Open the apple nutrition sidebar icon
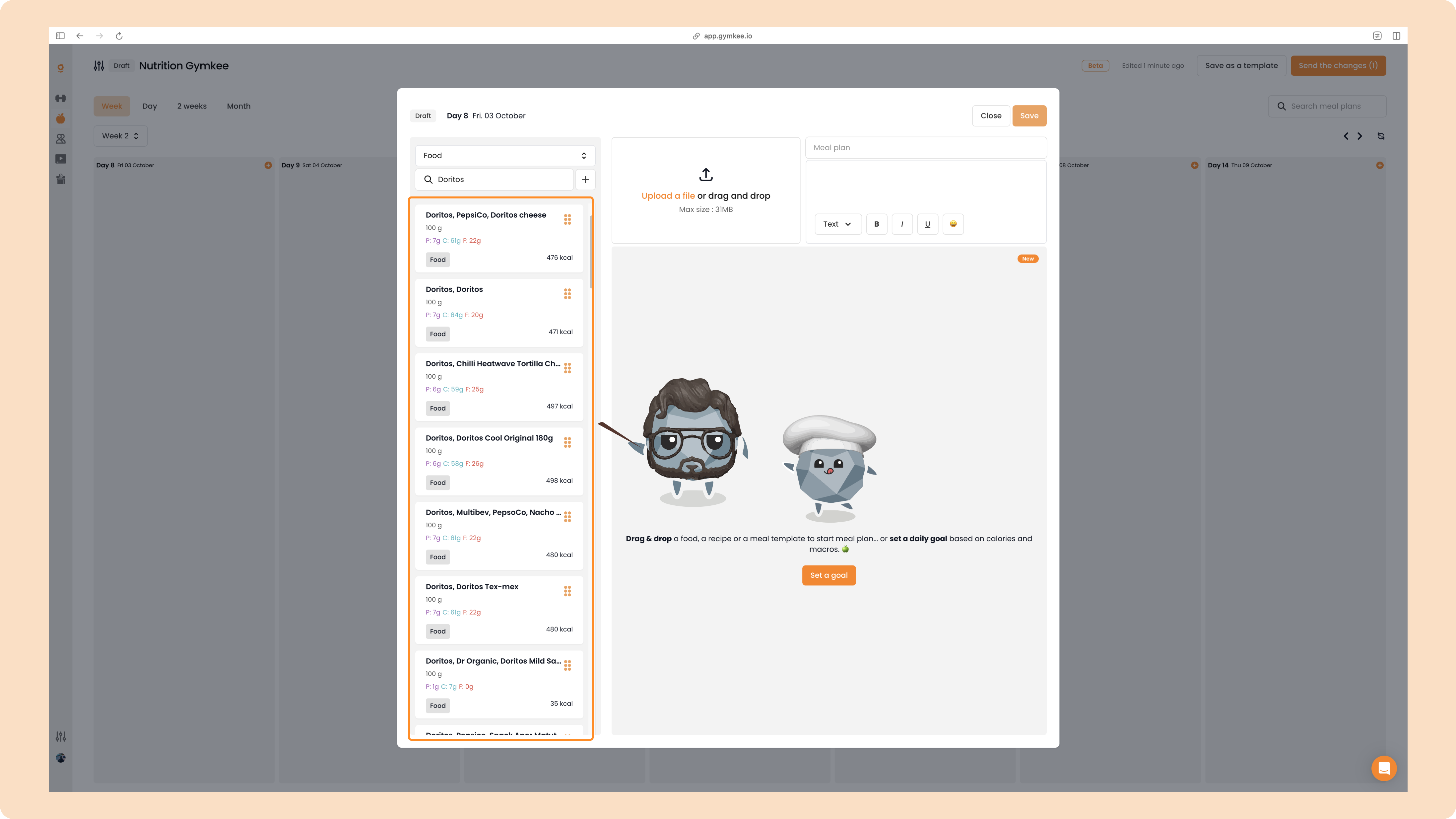 [x=60, y=118]
